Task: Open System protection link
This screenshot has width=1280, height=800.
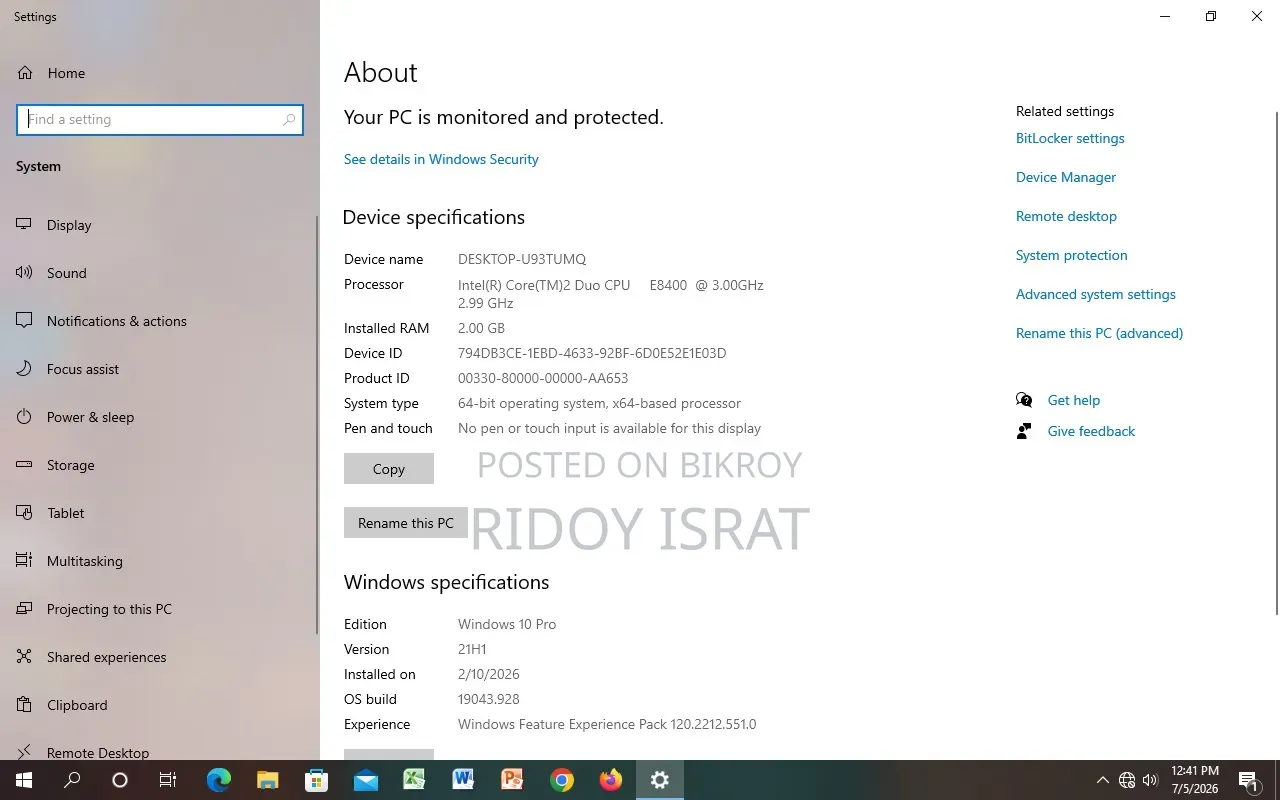Action: [x=1072, y=255]
